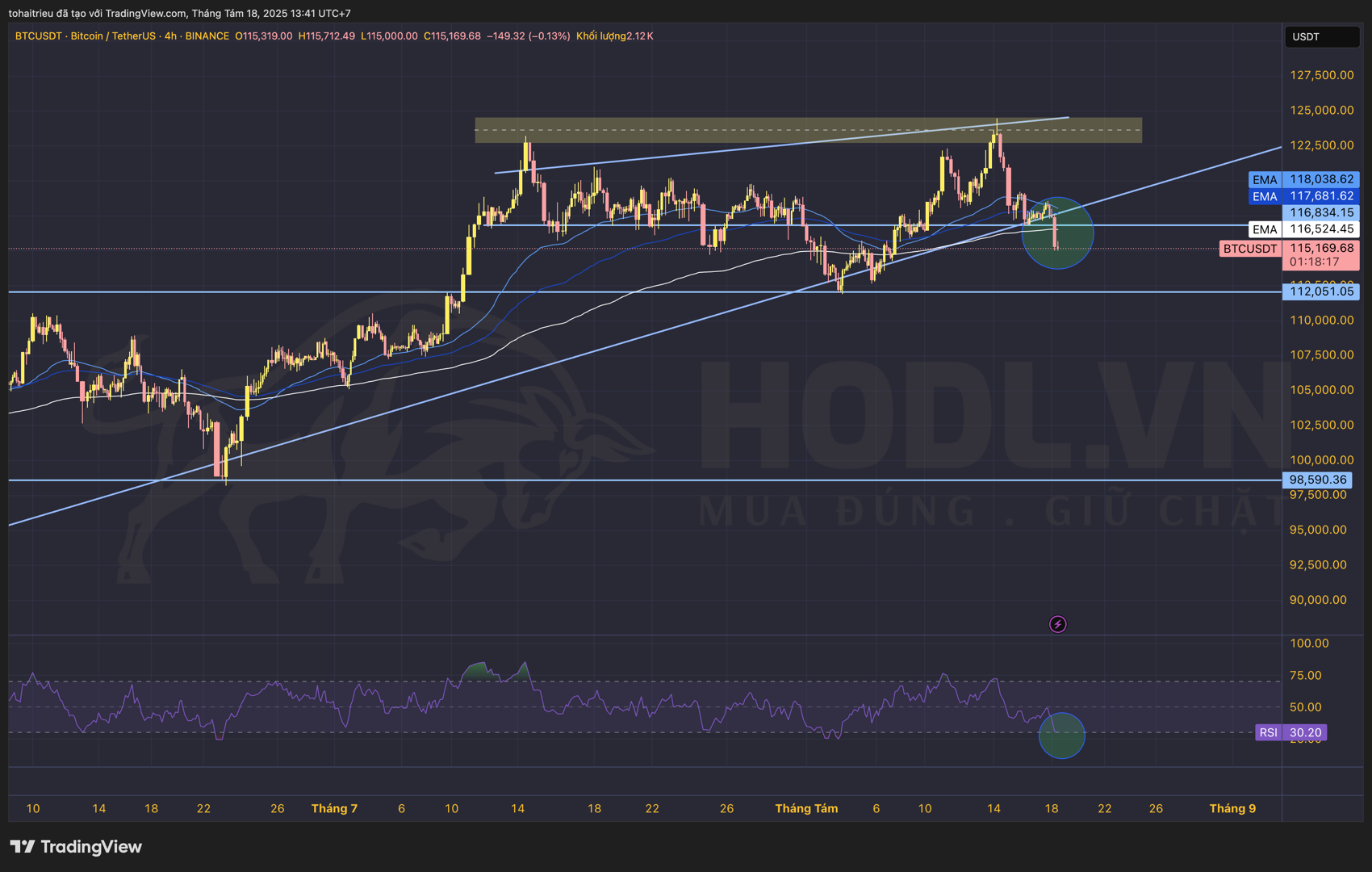Click the Tháng 9 date on time axis
1372x872 pixels.
click(x=1232, y=808)
